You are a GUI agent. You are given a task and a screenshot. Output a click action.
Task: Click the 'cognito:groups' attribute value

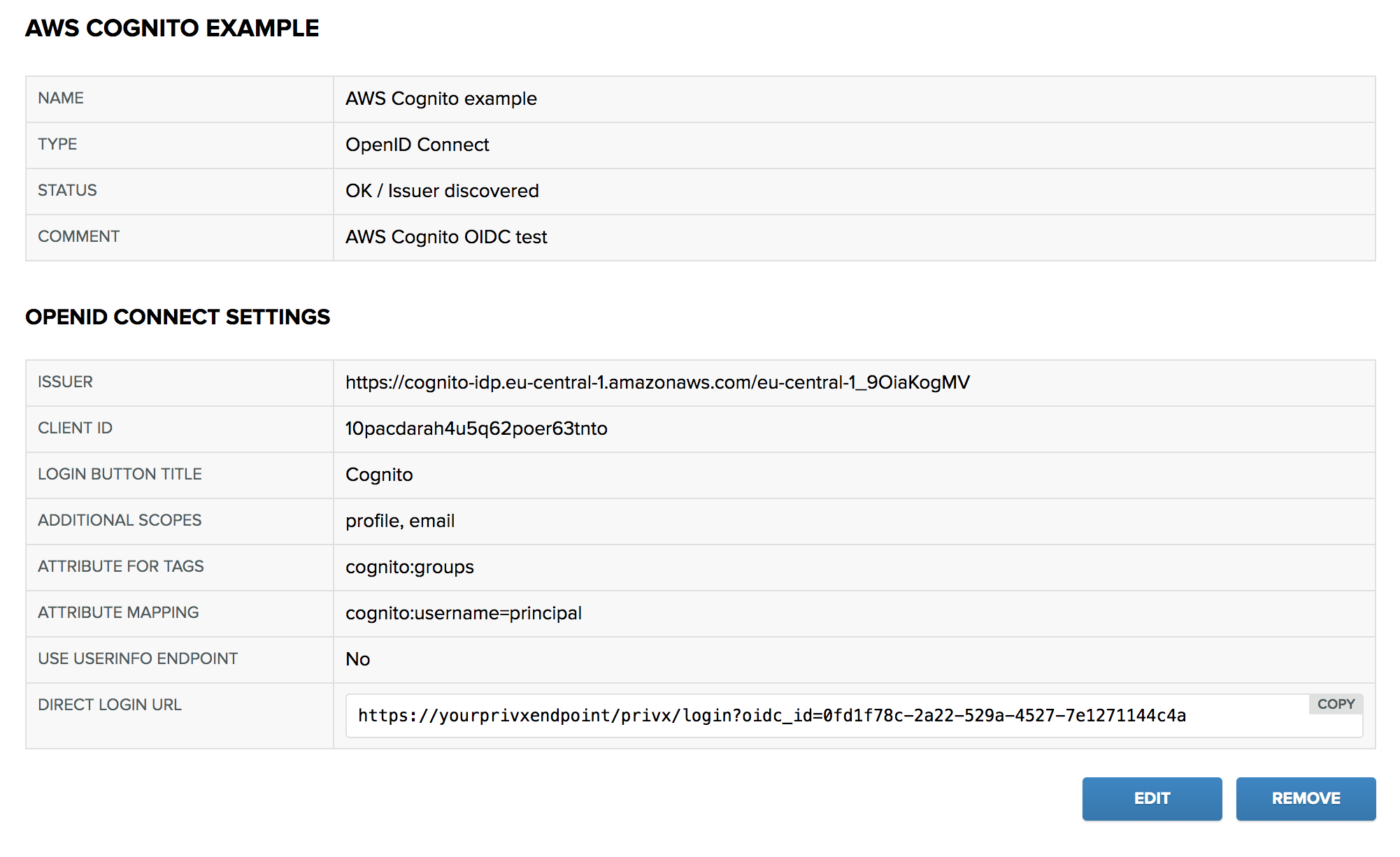click(409, 567)
